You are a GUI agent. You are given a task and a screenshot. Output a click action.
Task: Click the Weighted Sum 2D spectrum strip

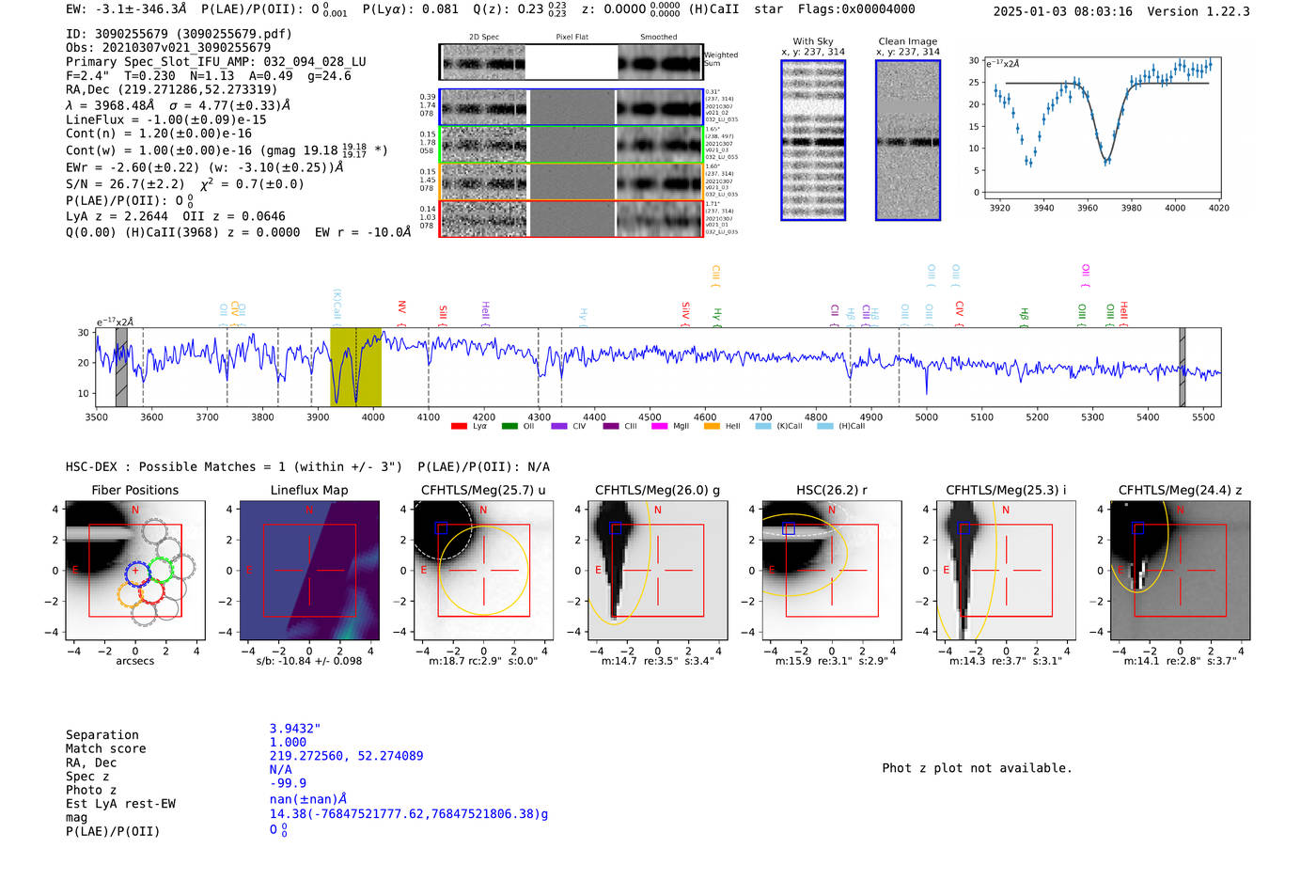pos(571,62)
